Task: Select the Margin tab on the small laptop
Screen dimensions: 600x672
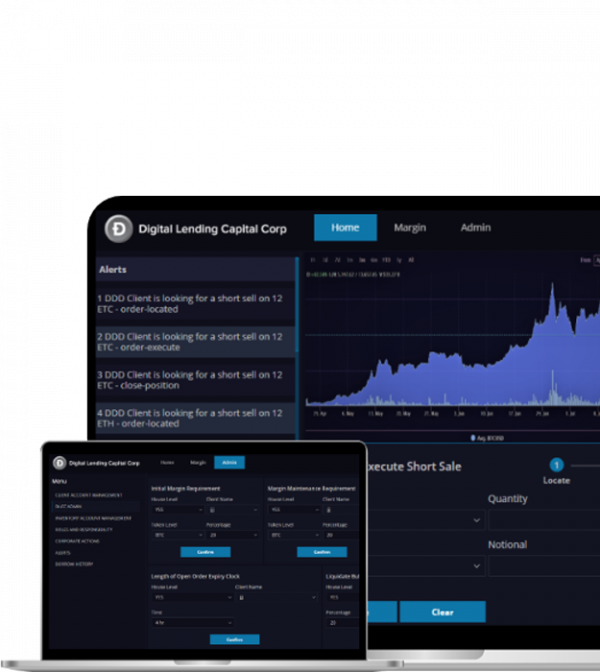Action: [198, 462]
